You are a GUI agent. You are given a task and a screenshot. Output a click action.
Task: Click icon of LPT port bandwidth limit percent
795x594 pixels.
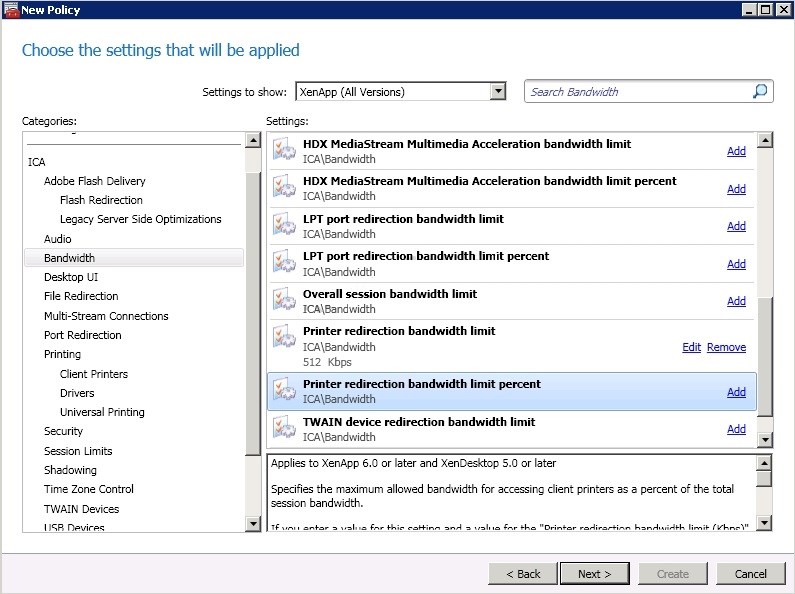(284, 263)
